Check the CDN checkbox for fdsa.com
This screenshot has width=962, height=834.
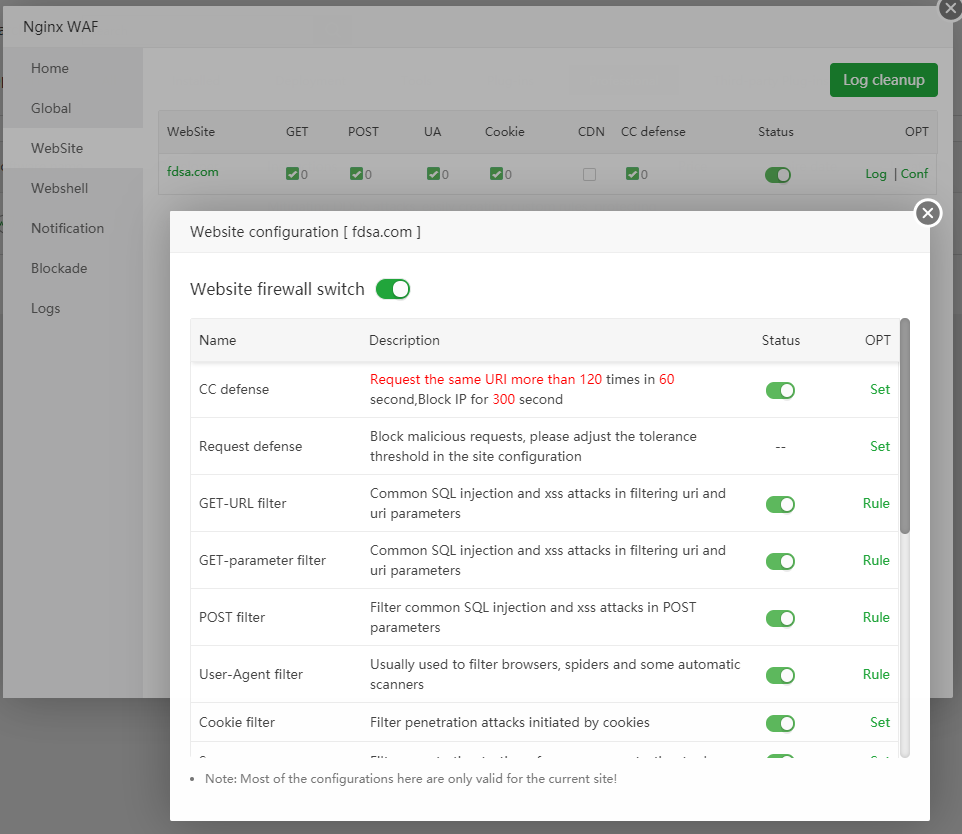click(589, 174)
